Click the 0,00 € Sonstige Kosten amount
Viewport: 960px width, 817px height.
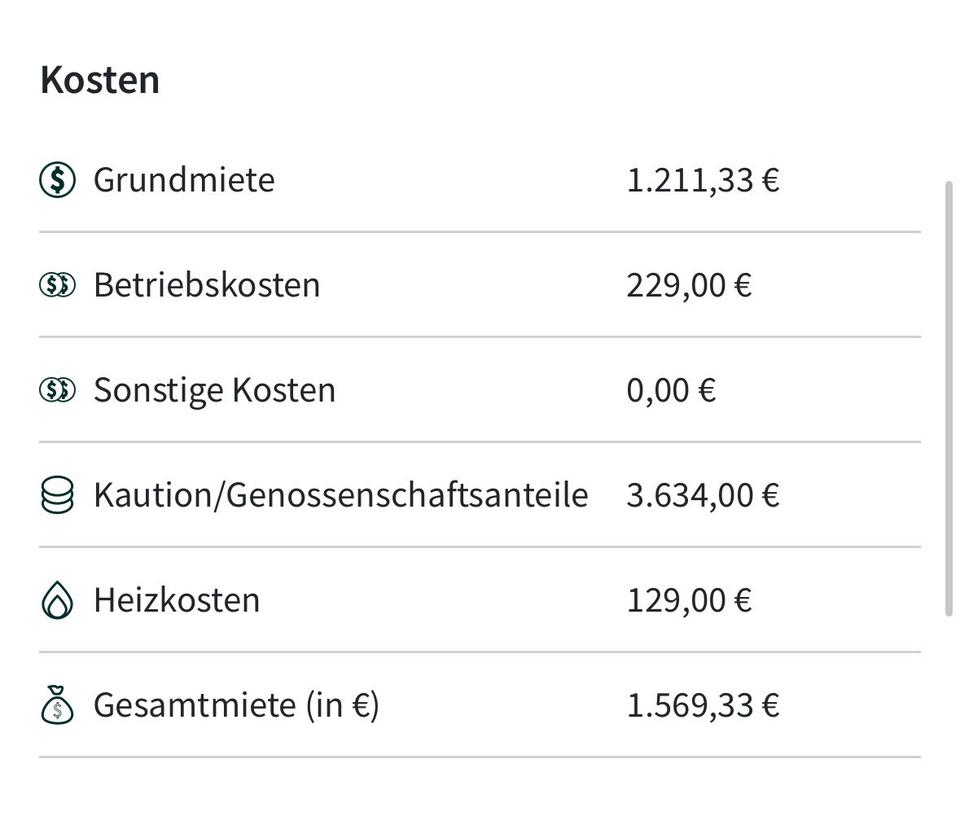pos(671,390)
